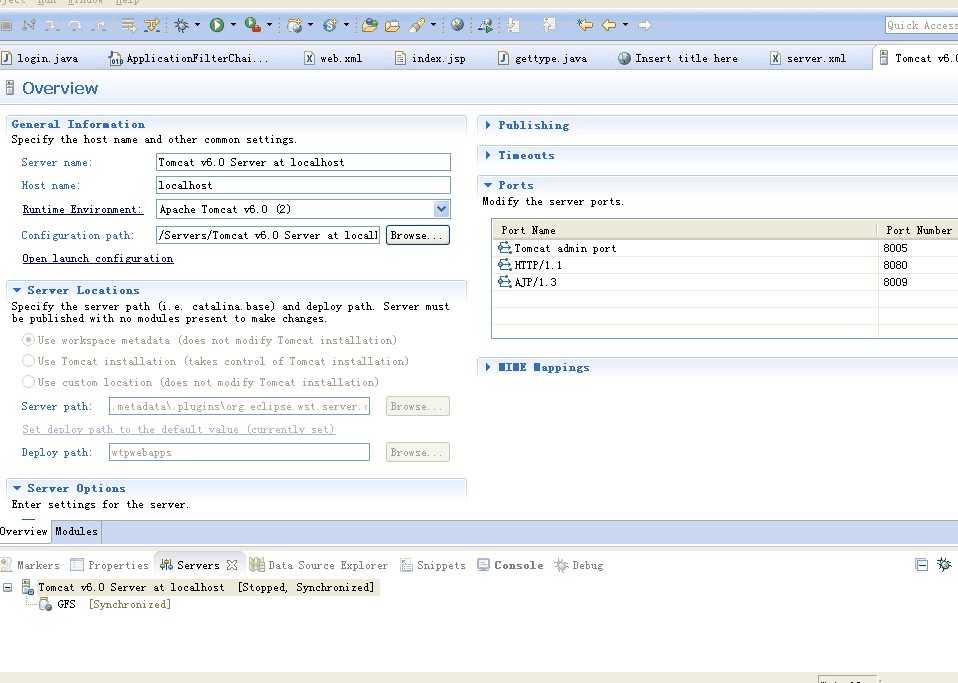Open the Runtime Environment combo box
This screenshot has height=683, width=958.
(442, 210)
